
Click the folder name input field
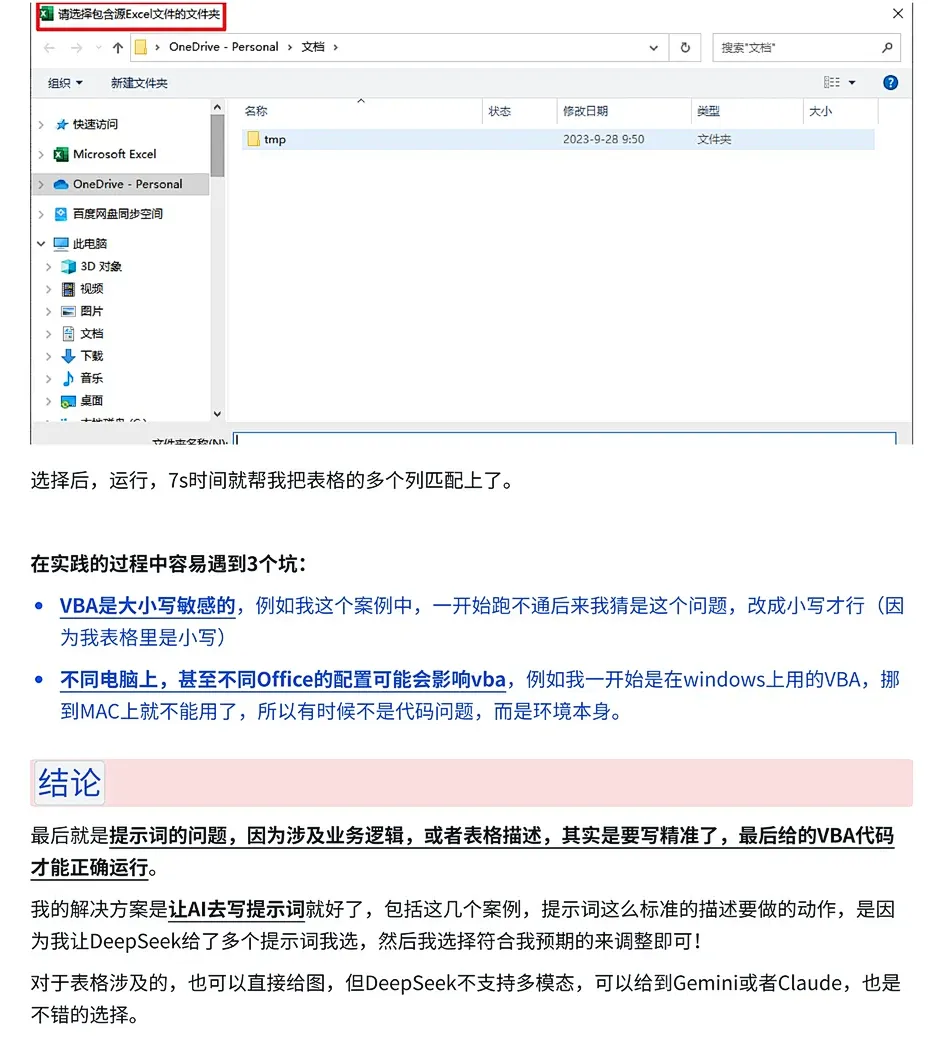[x=565, y=439]
